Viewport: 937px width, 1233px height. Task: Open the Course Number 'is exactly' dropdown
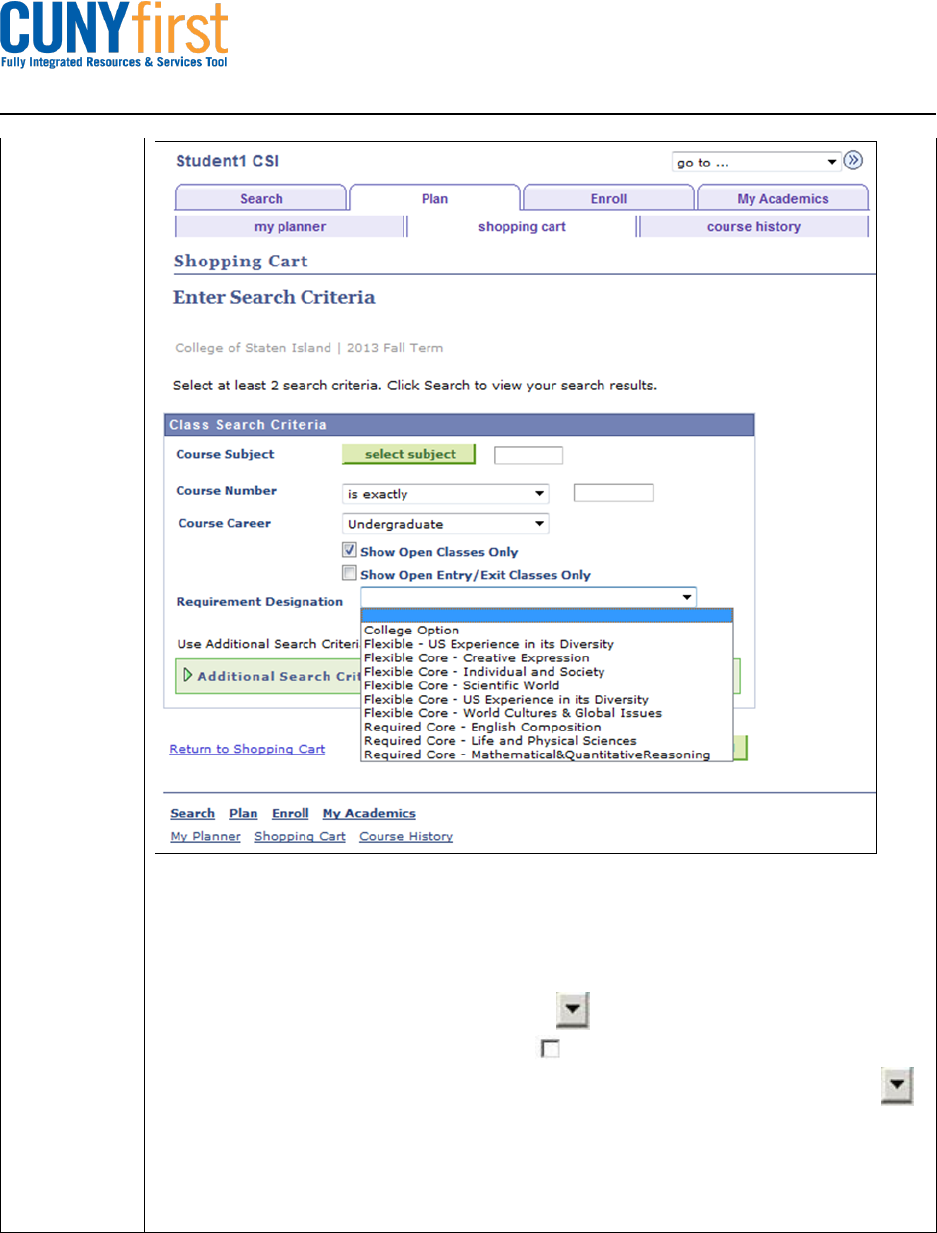[446, 494]
